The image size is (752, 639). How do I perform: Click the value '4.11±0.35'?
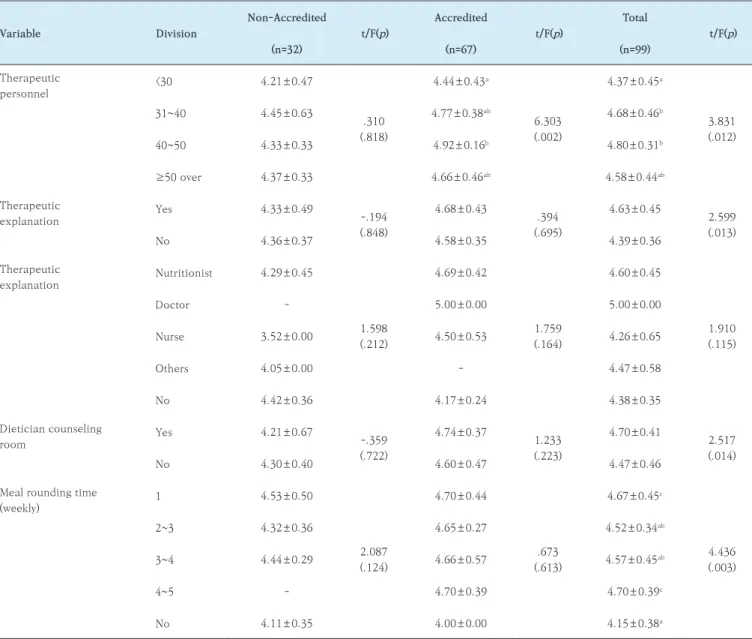point(287,624)
